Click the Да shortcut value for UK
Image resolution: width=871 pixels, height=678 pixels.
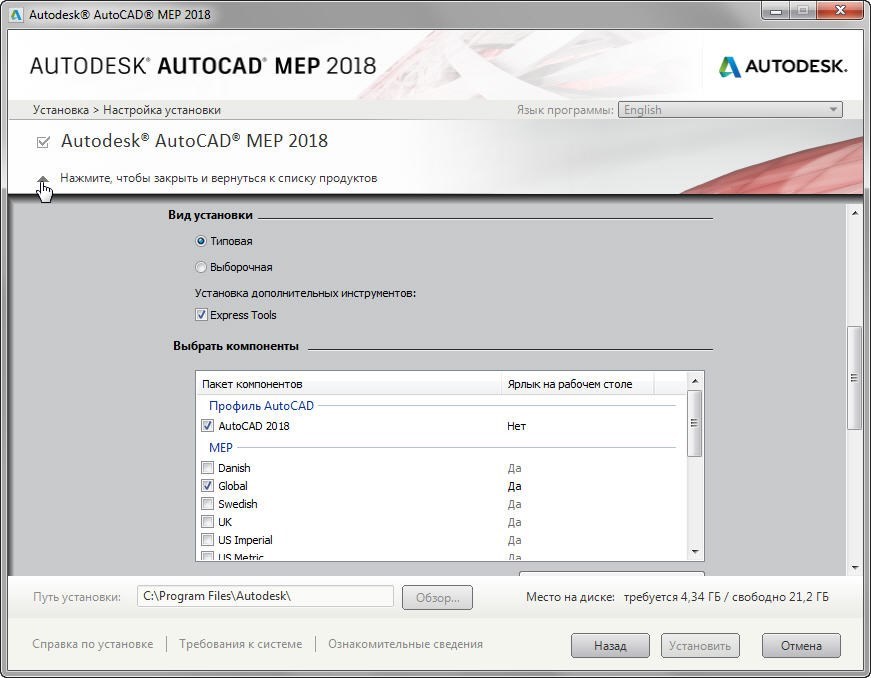(514, 522)
